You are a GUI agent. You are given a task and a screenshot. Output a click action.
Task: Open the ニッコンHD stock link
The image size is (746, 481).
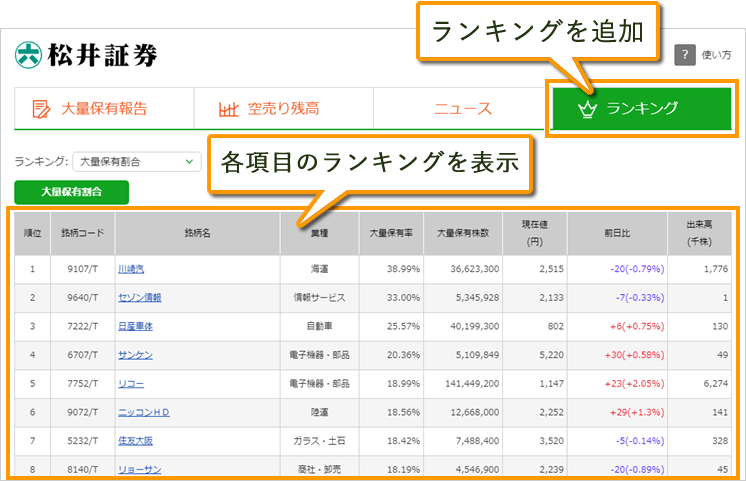click(x=144, y=412)
